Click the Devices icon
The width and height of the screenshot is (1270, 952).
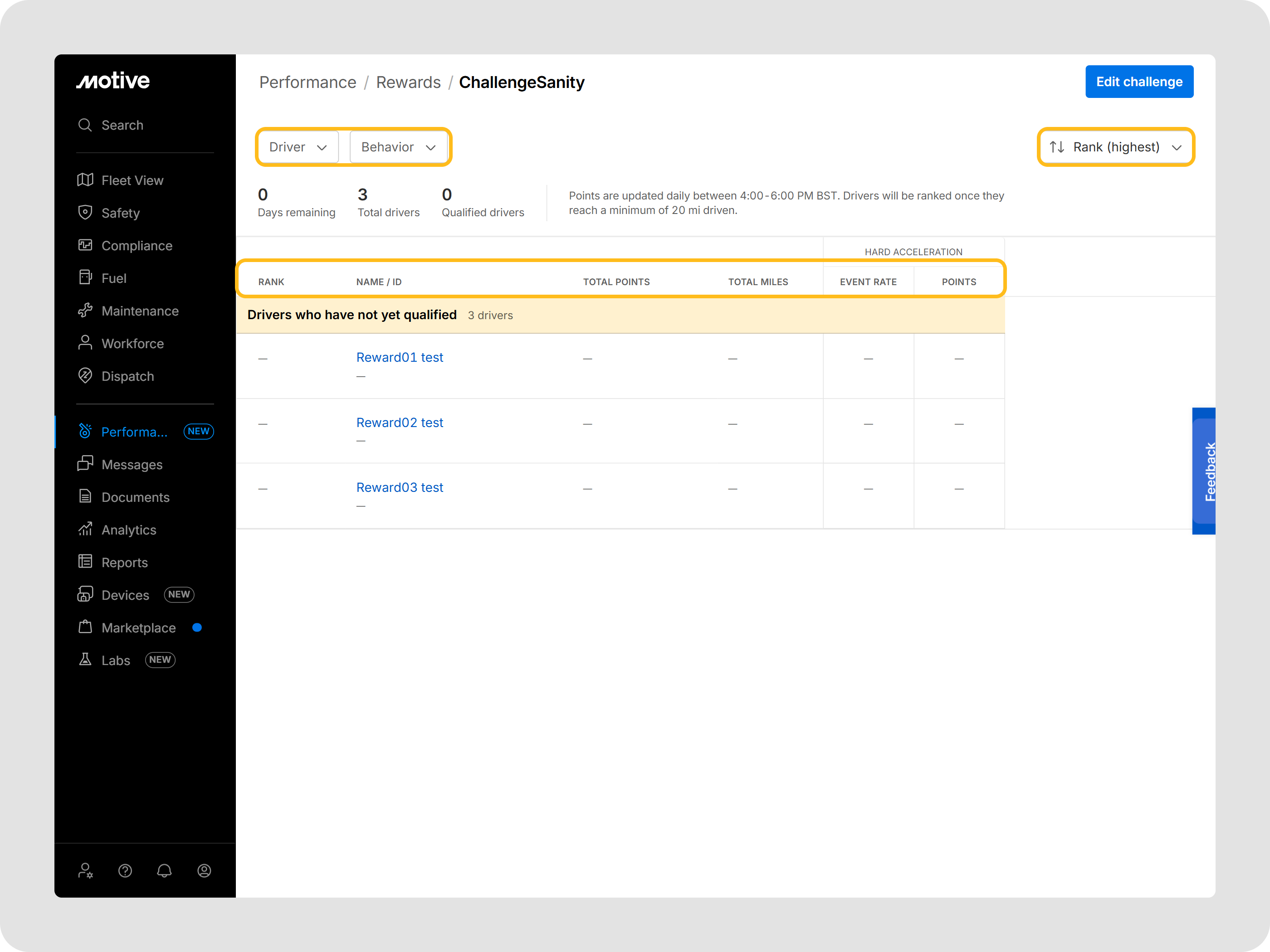[x=85, y=594]
